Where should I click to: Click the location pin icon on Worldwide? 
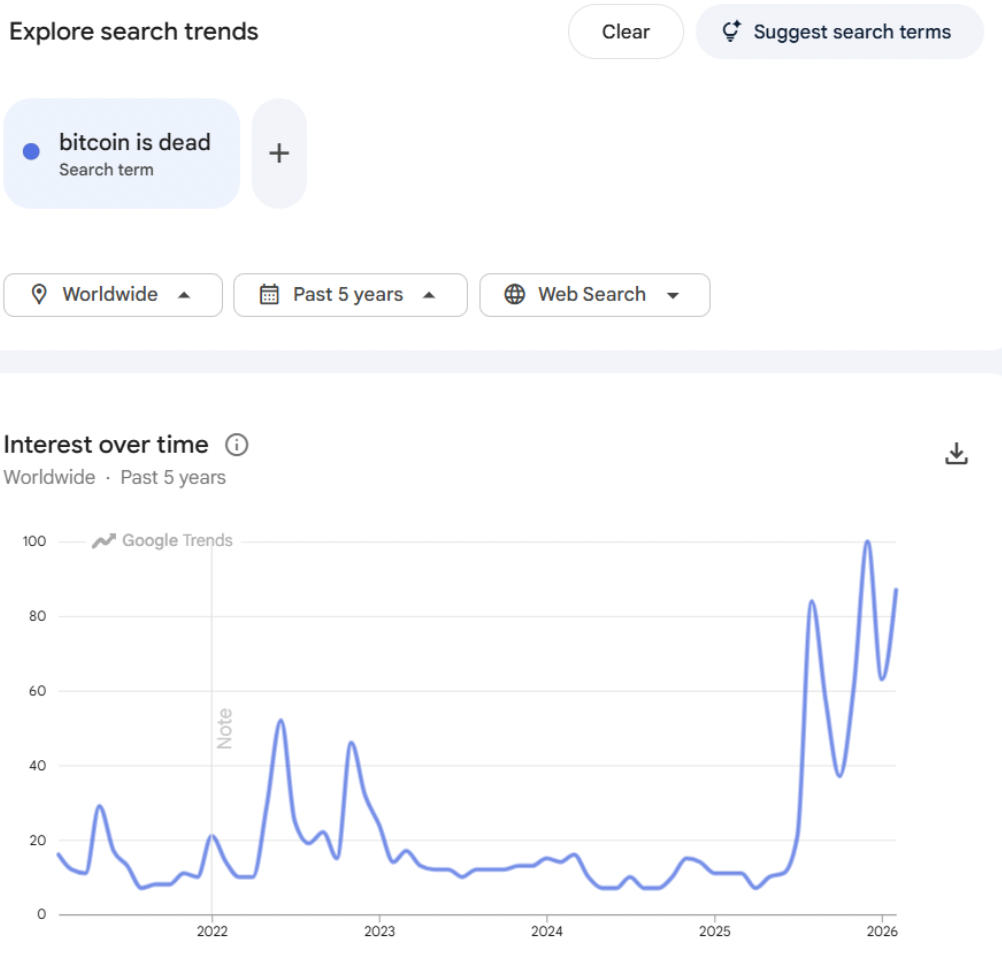(39, 295)
